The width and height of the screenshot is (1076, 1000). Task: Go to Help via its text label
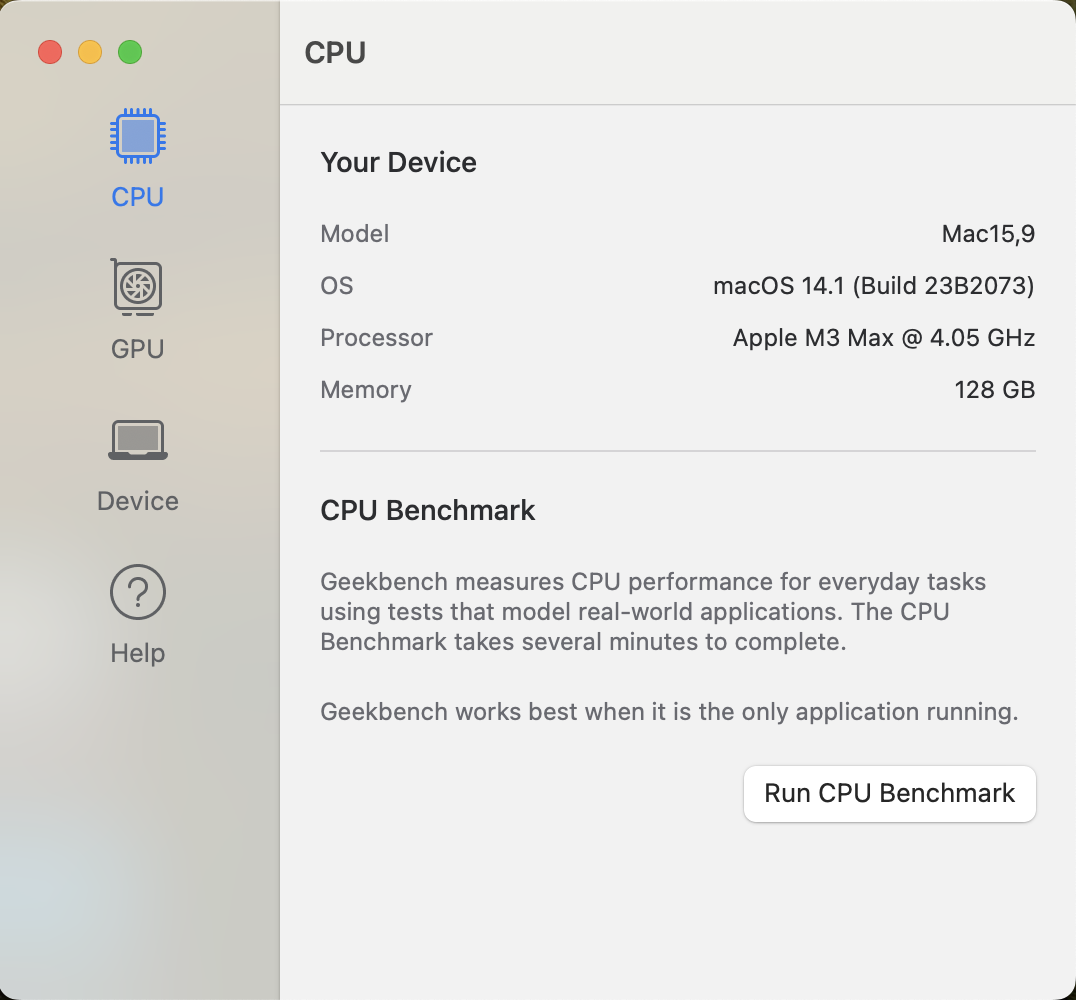tap(138, 653)
